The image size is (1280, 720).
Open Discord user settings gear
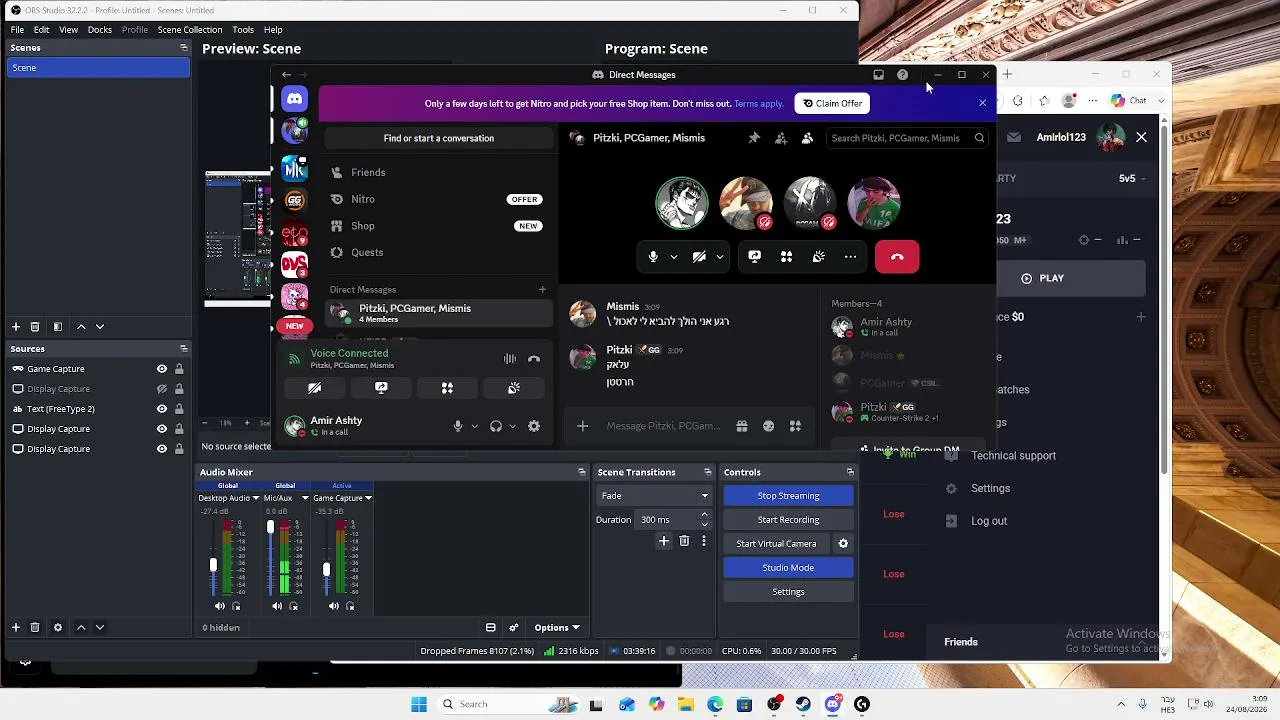[x=534, y=426]
